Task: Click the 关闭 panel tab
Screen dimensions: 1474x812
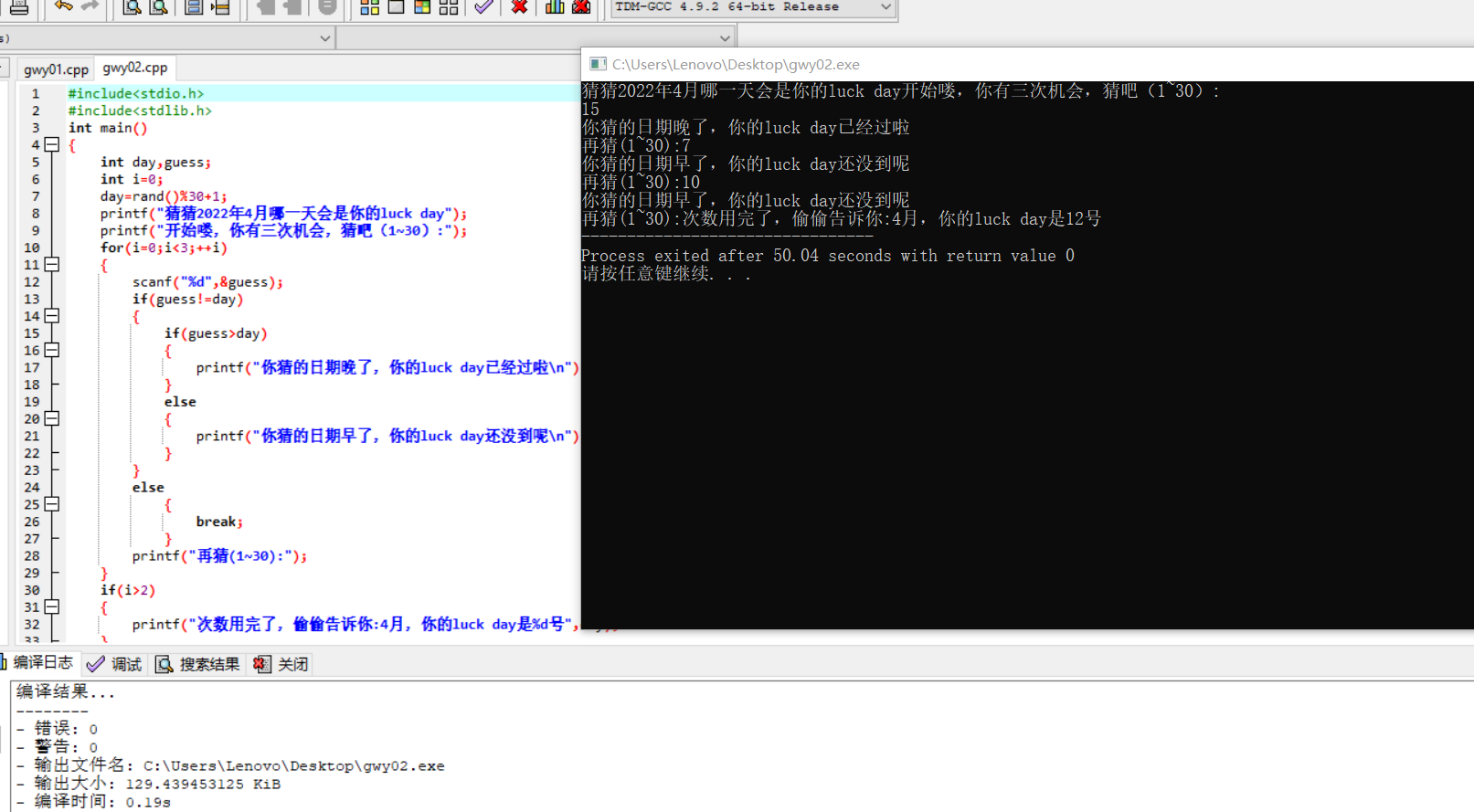Action: 281,664
